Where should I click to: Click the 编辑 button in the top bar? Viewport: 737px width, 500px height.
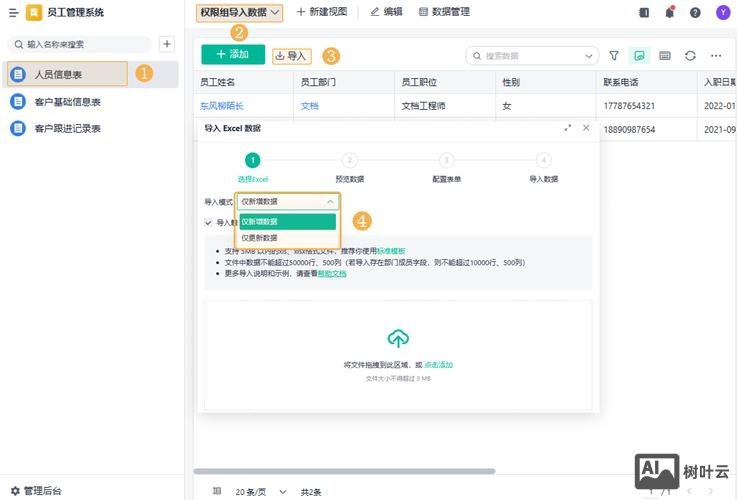[386, 12]
